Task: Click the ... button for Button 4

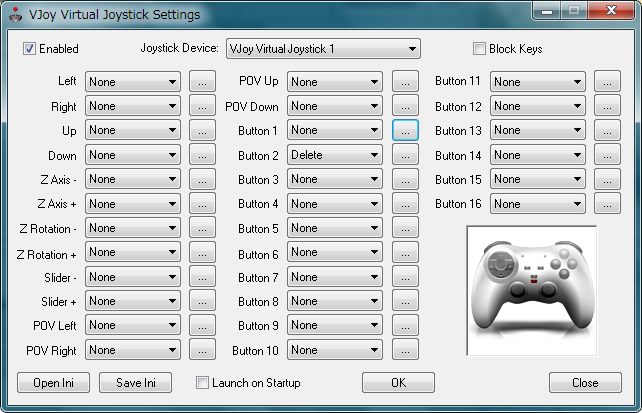Action: click(405, 203)
